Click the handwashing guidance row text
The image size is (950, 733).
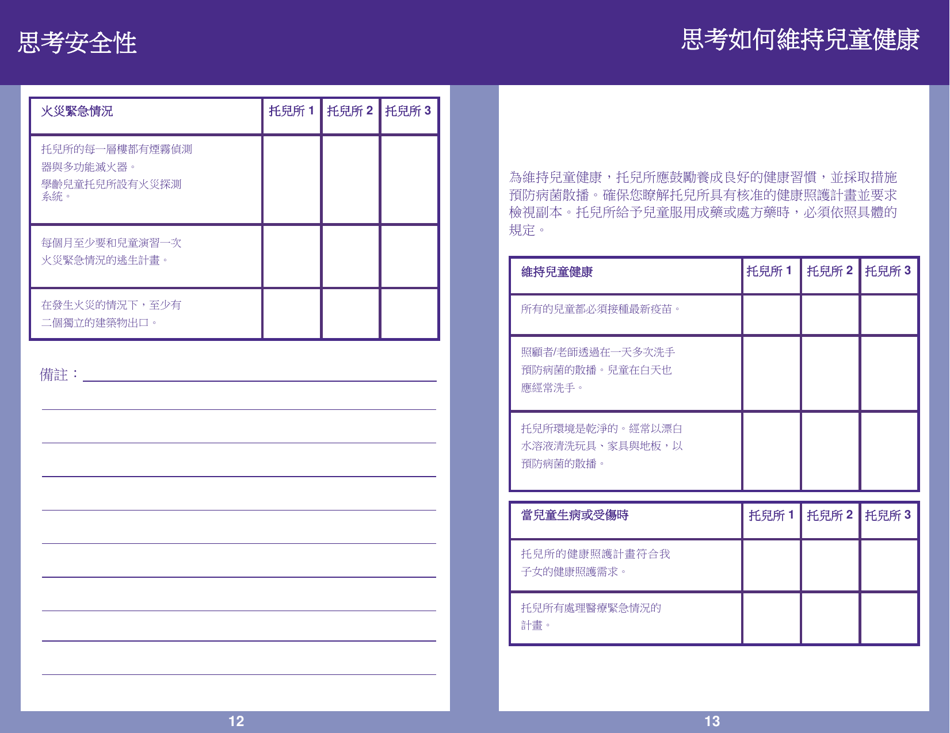[600, 367]
